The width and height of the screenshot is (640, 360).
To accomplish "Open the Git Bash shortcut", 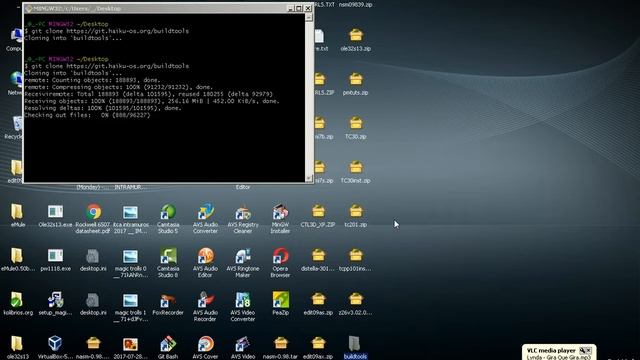I will point(168,348).
